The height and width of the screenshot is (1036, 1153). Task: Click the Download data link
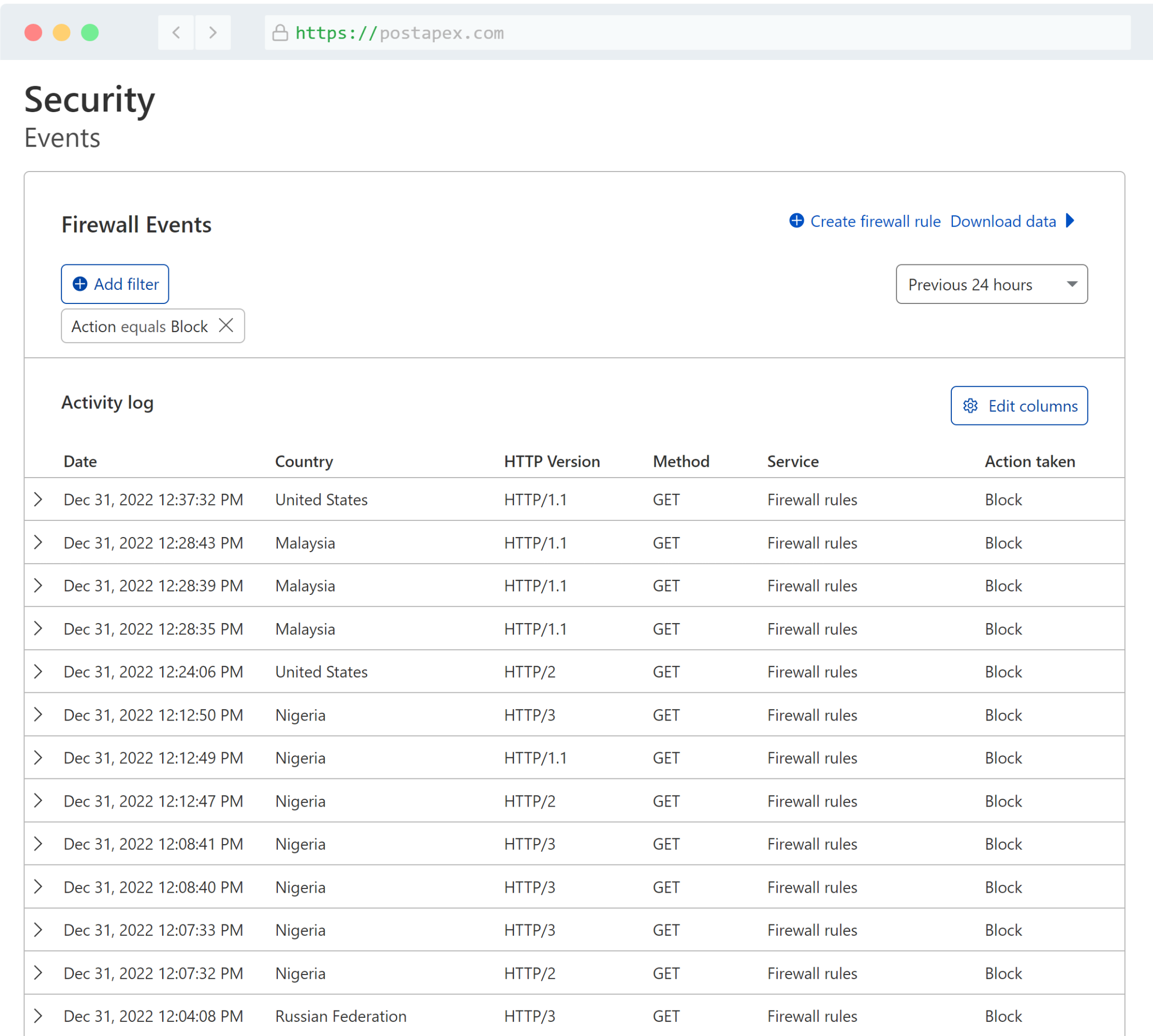coord(1003,222)
